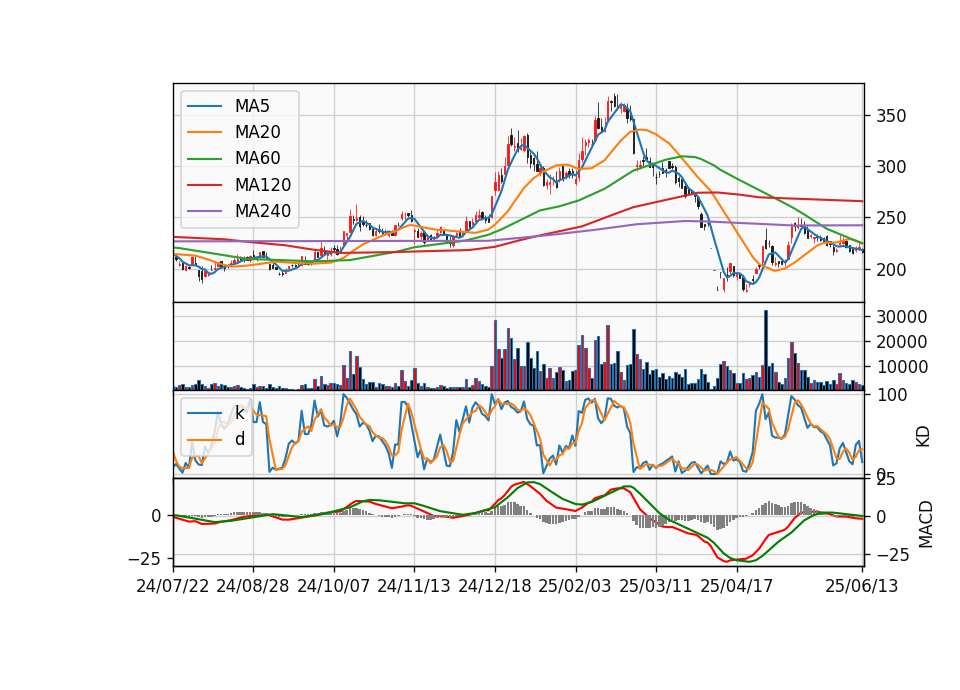
Task: Click the green MA60 legend line sample
Action: pos(204,158)
